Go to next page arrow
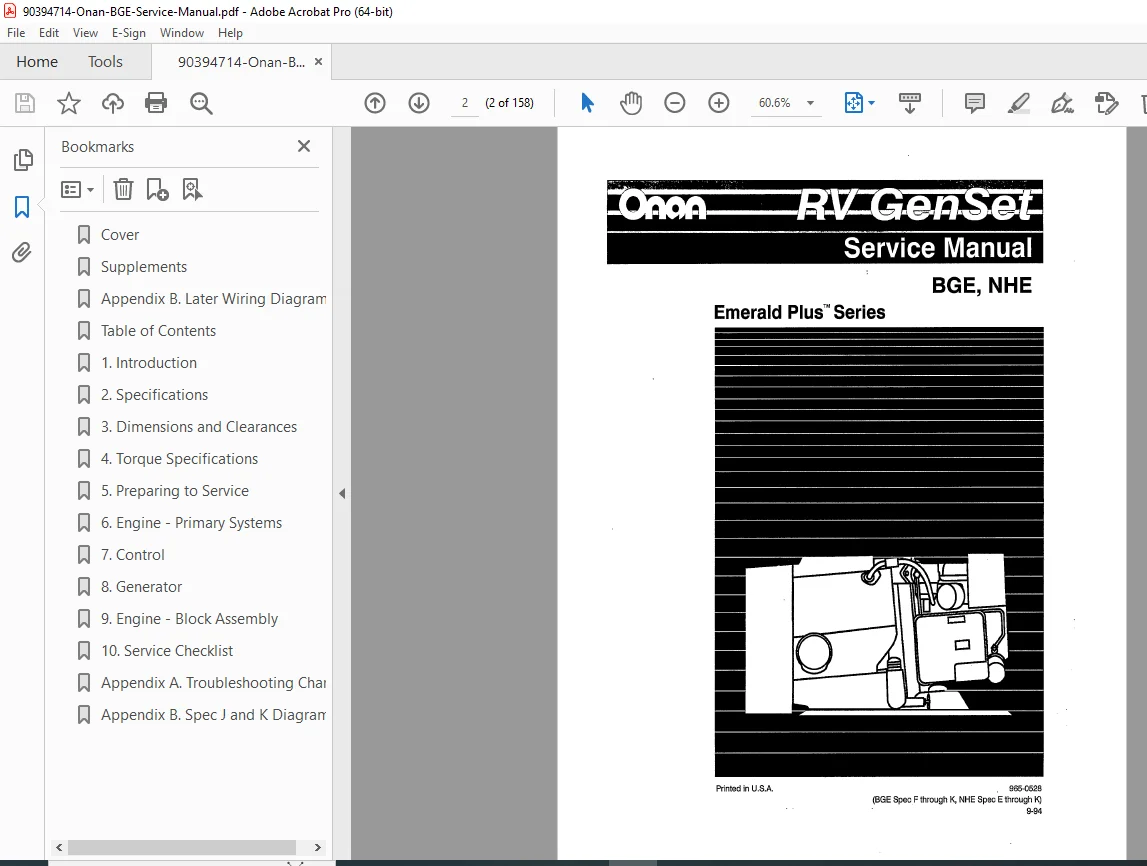Viewport: 1147px width, 866px height. (x=419, y=103)
